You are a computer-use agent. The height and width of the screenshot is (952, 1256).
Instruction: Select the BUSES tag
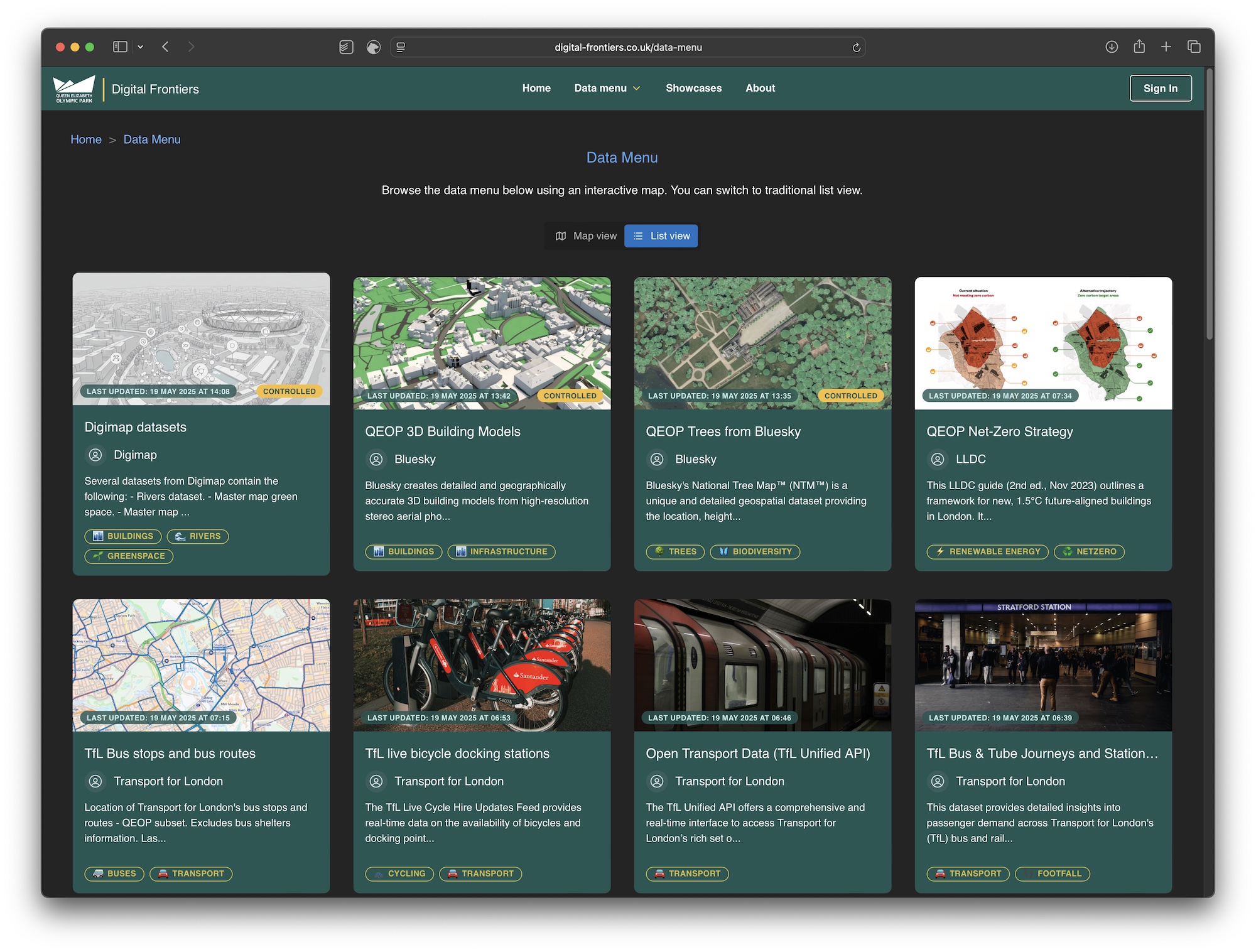pyautogui.click(x=114, y=874)
